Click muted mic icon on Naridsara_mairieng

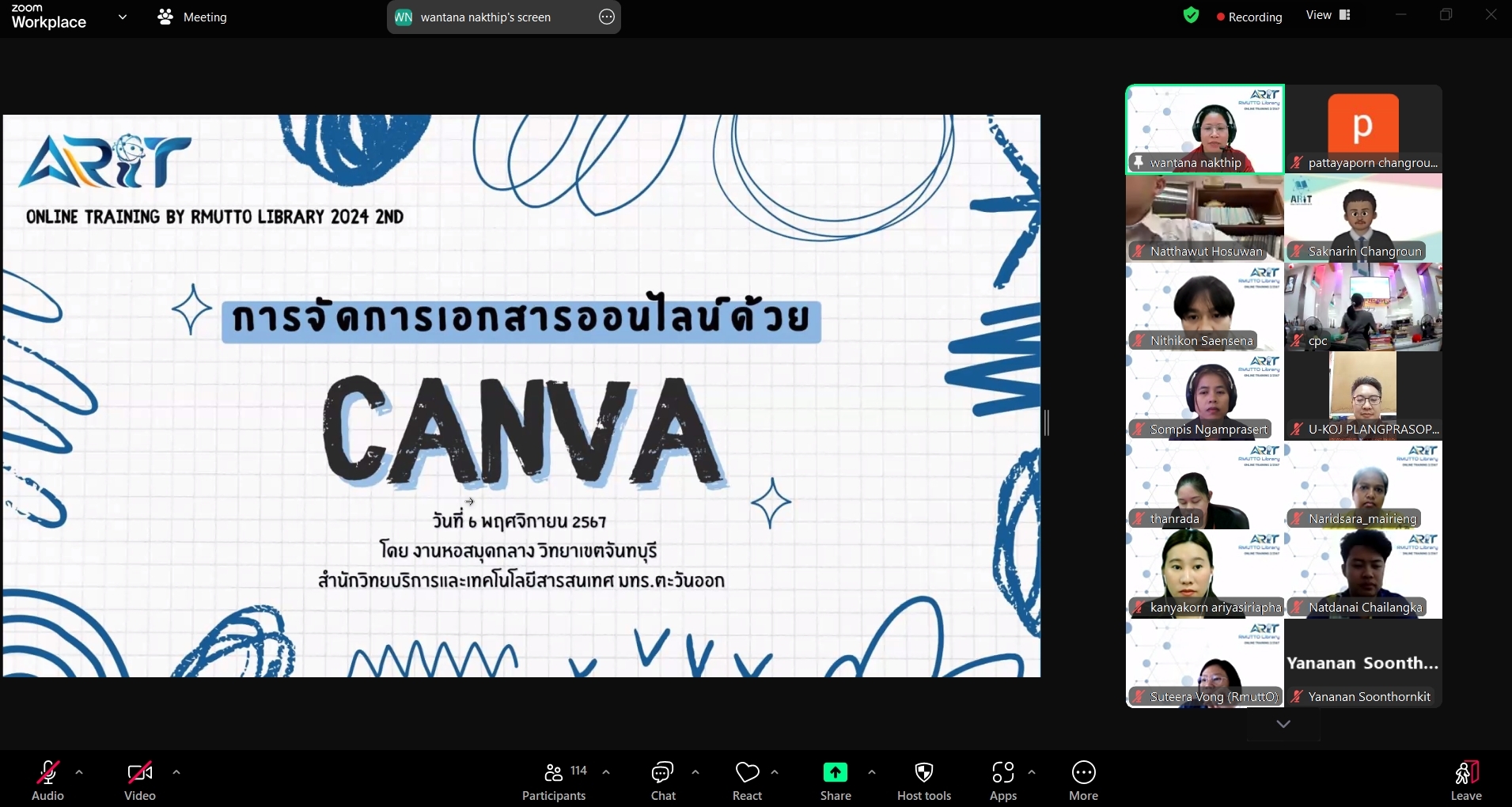coord(1297,519)
